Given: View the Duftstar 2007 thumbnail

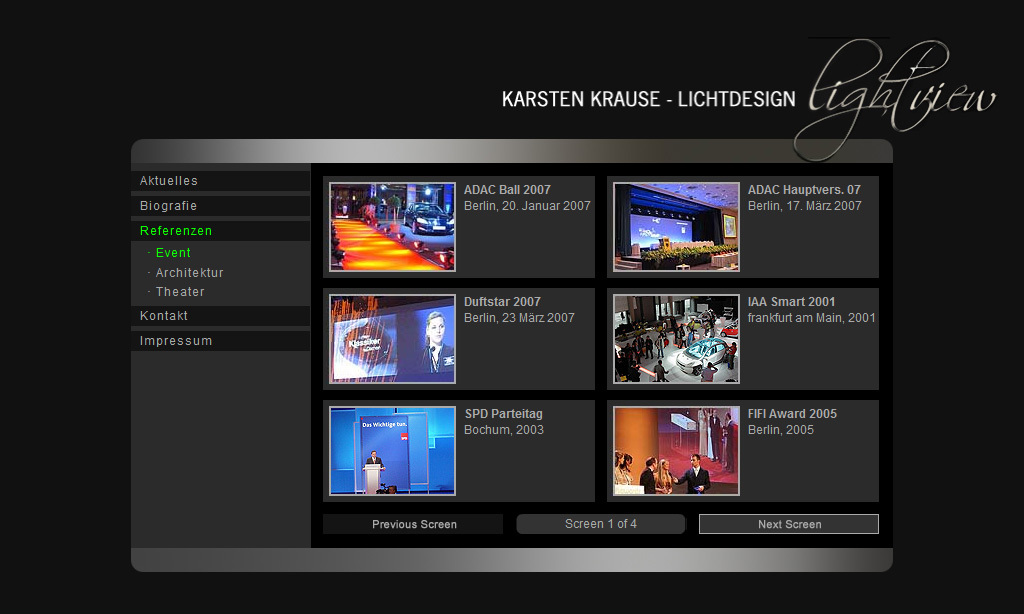Looking at the screenshot, I should tap(392, 339).
